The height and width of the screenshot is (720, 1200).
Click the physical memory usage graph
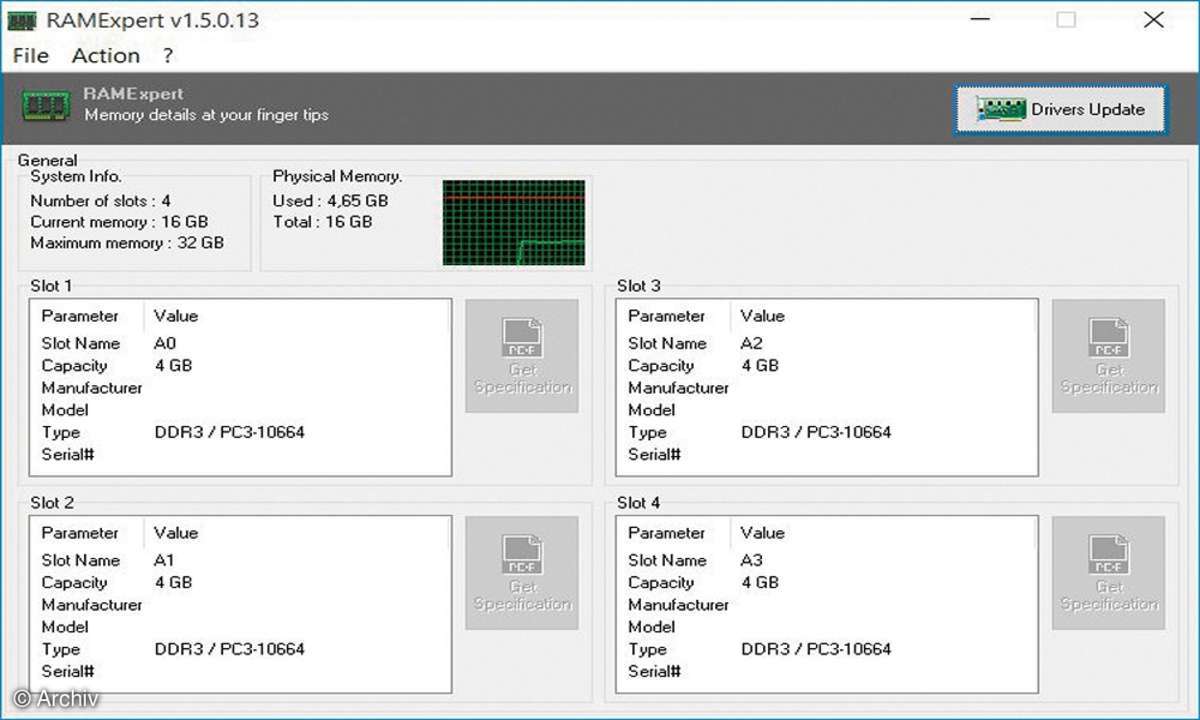(x=513, y=223)
